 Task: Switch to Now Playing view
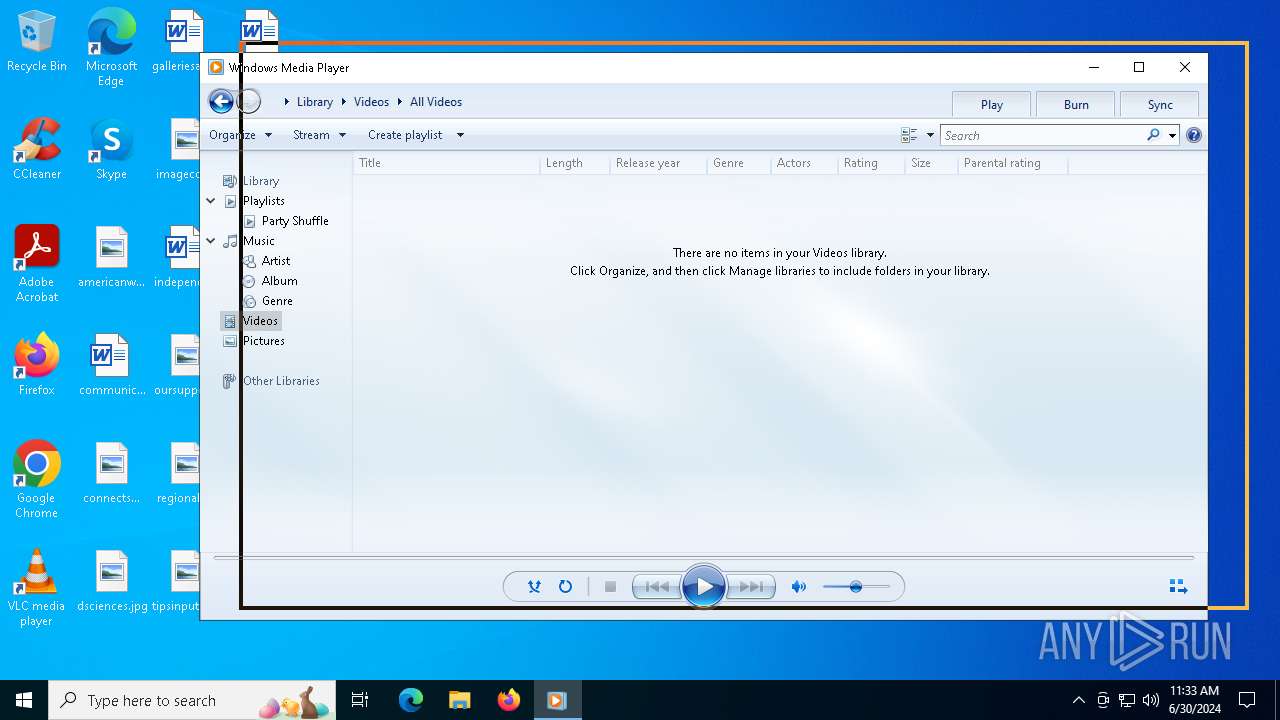1178,587
